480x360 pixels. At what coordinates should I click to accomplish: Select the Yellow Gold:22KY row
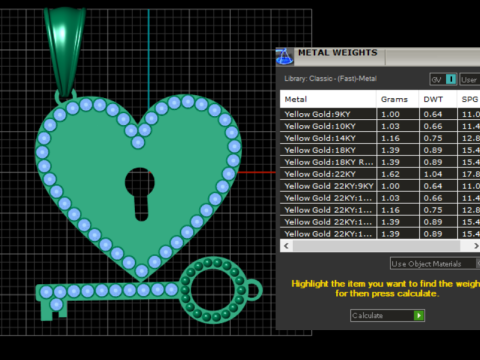tap(380, 174)
